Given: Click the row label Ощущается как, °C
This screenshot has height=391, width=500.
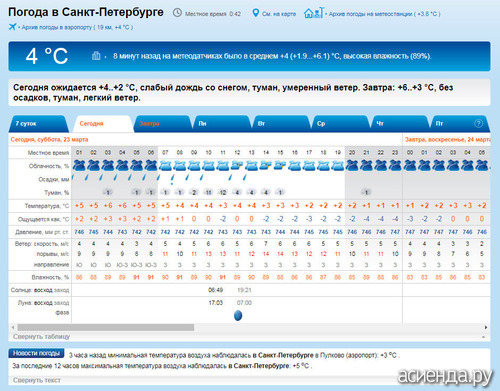Looking at the screenshot, I should point(43,219).
